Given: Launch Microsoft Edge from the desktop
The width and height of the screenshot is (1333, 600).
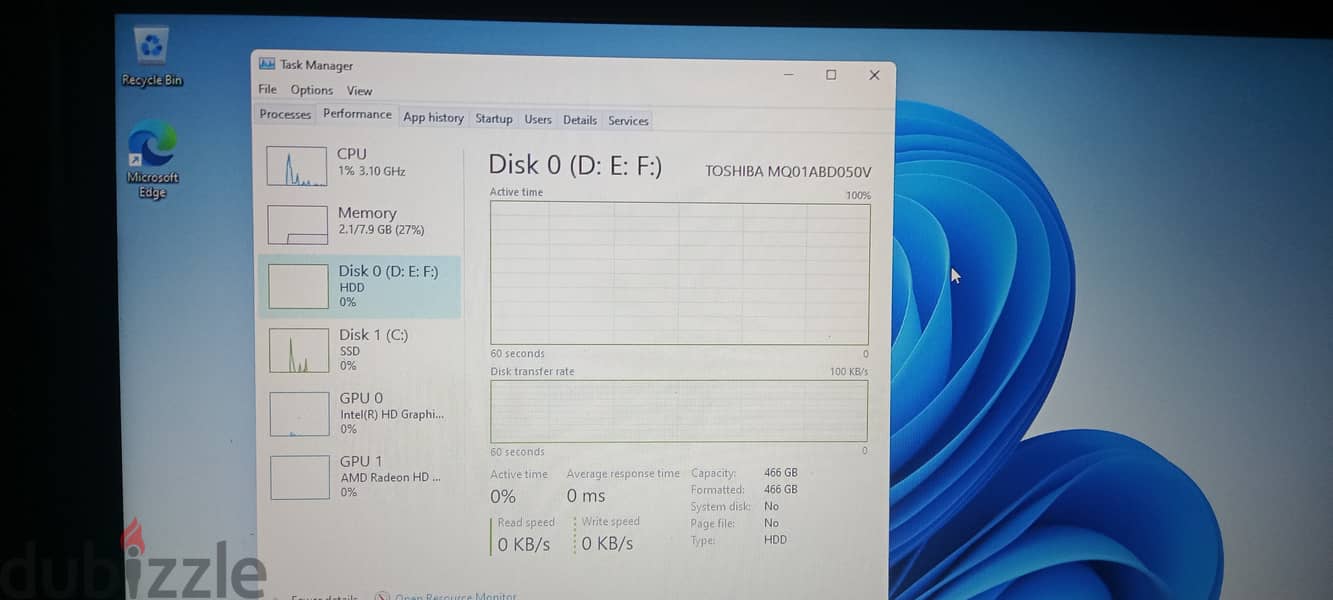Looking at the screenshot, I should [x=152, y=160].
